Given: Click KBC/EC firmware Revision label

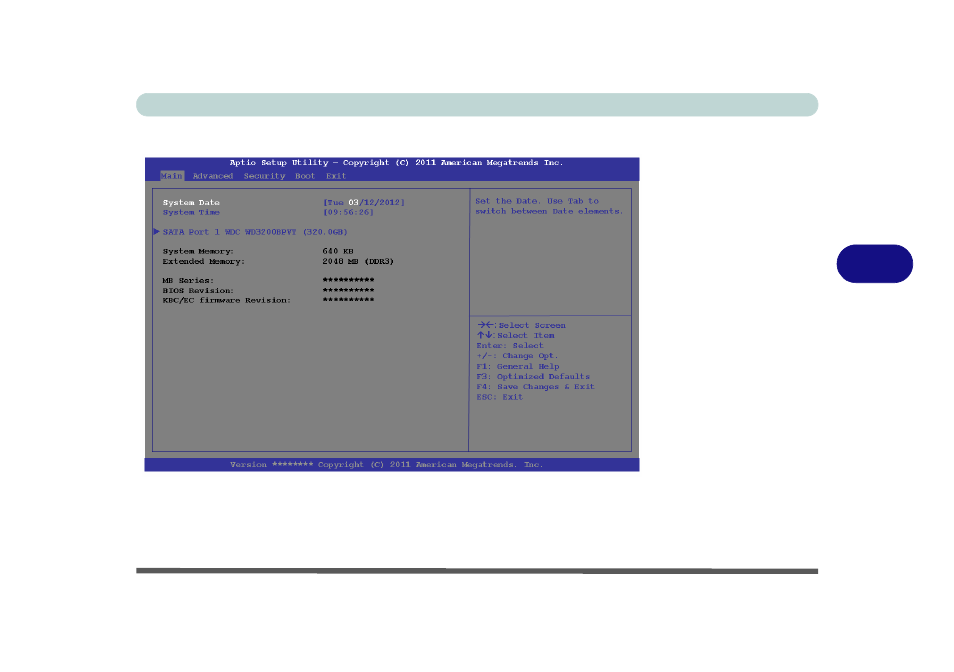Looking at the screenshot, I should tap(226, 300).
